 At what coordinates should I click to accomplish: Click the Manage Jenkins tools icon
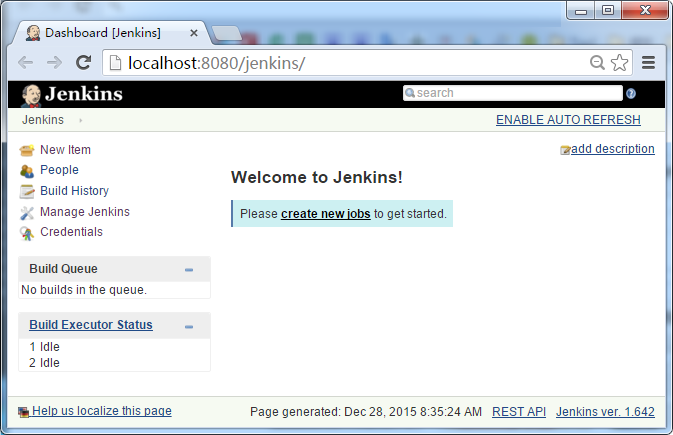(27, 213)
